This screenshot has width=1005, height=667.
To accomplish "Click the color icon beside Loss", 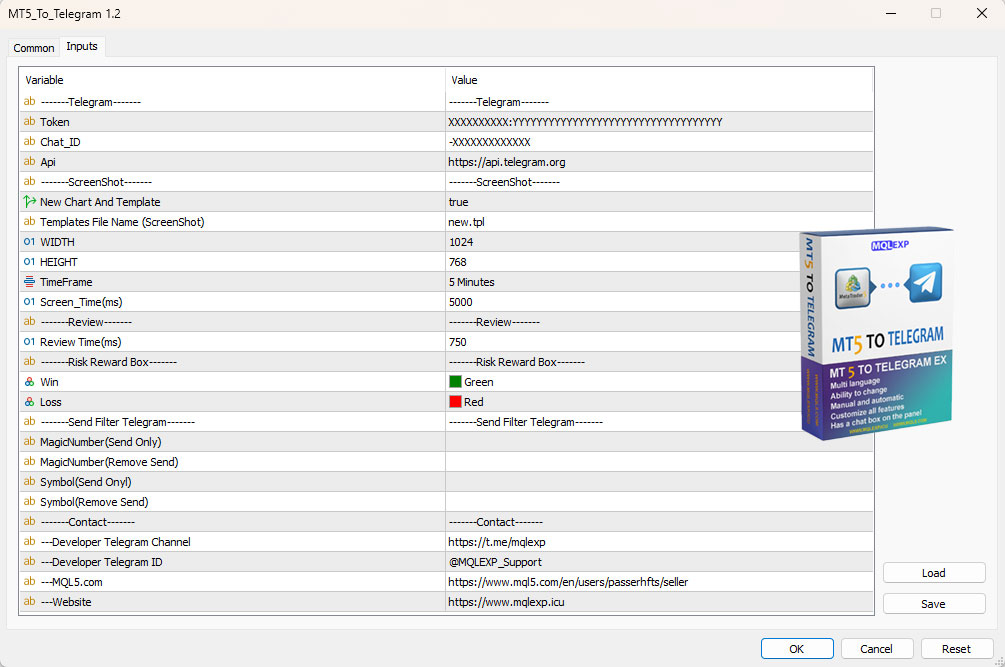I will [x=29, y=402].
